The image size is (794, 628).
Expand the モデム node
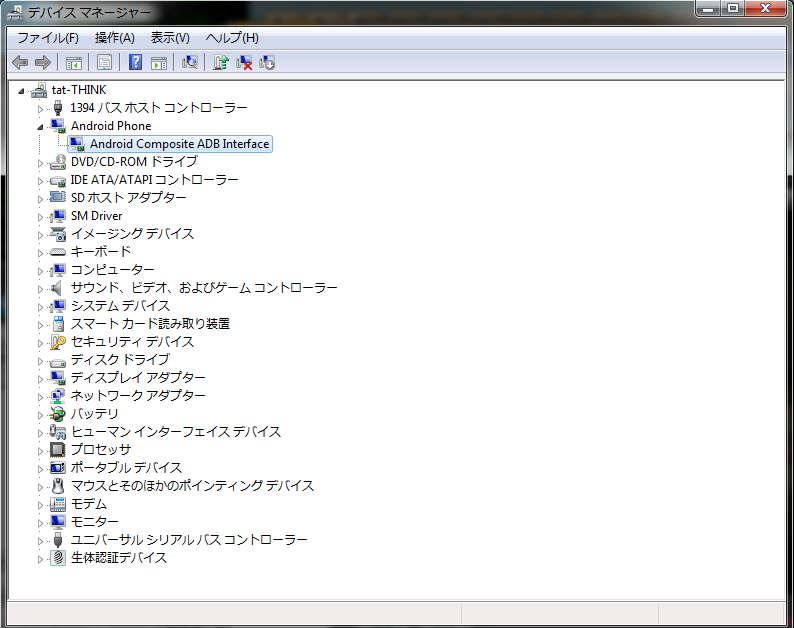coord(40,505)
